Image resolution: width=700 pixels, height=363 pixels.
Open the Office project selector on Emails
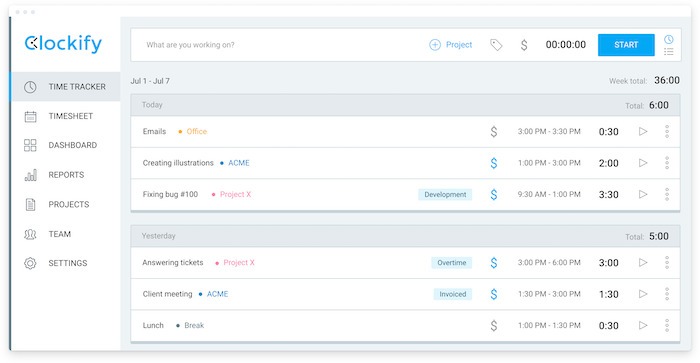(193, 131)
